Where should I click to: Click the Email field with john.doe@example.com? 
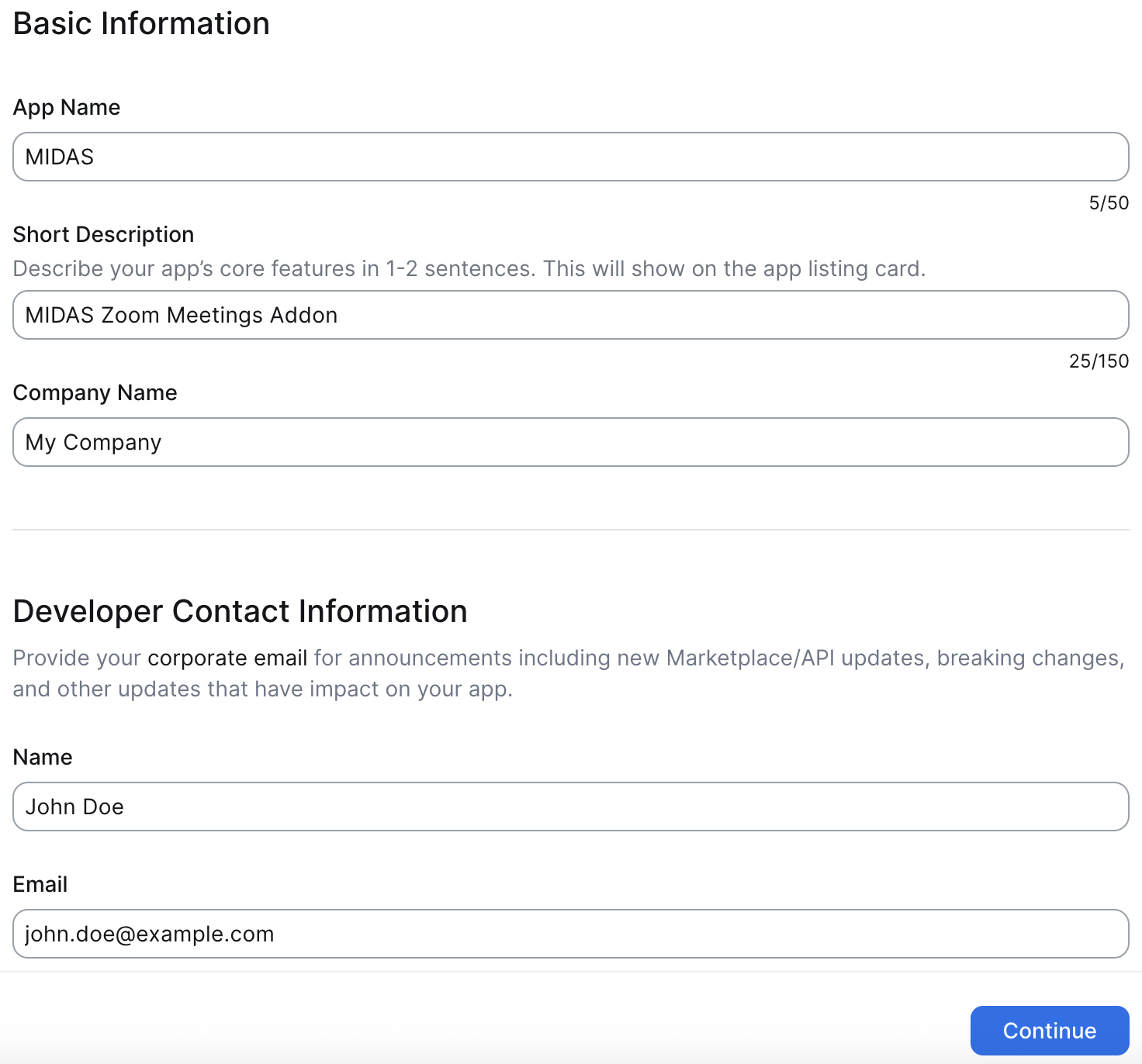click(571, 934)
